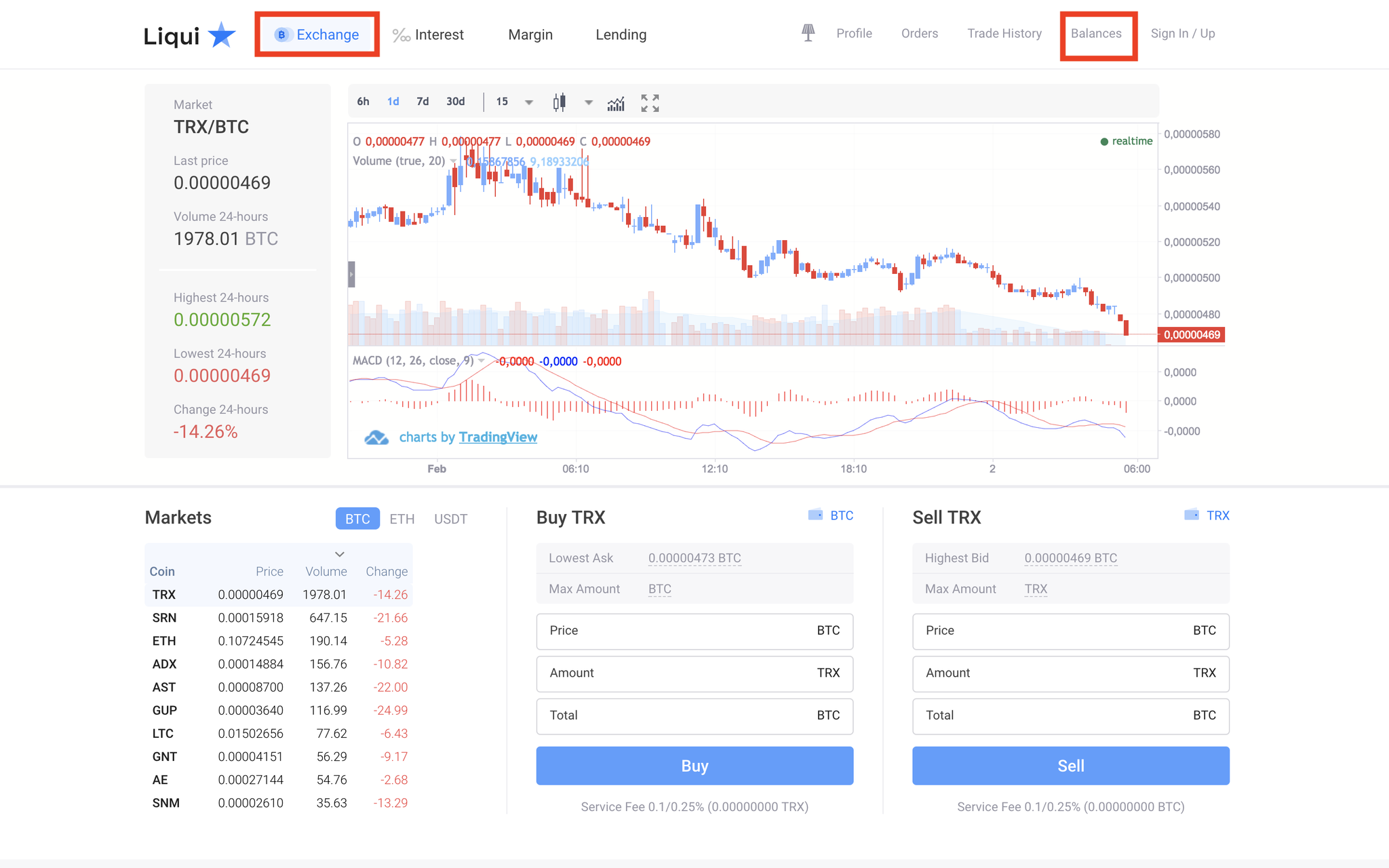Click BTC wallet icon in Buy TRX
1389x868 pixels.
point(815,515)
